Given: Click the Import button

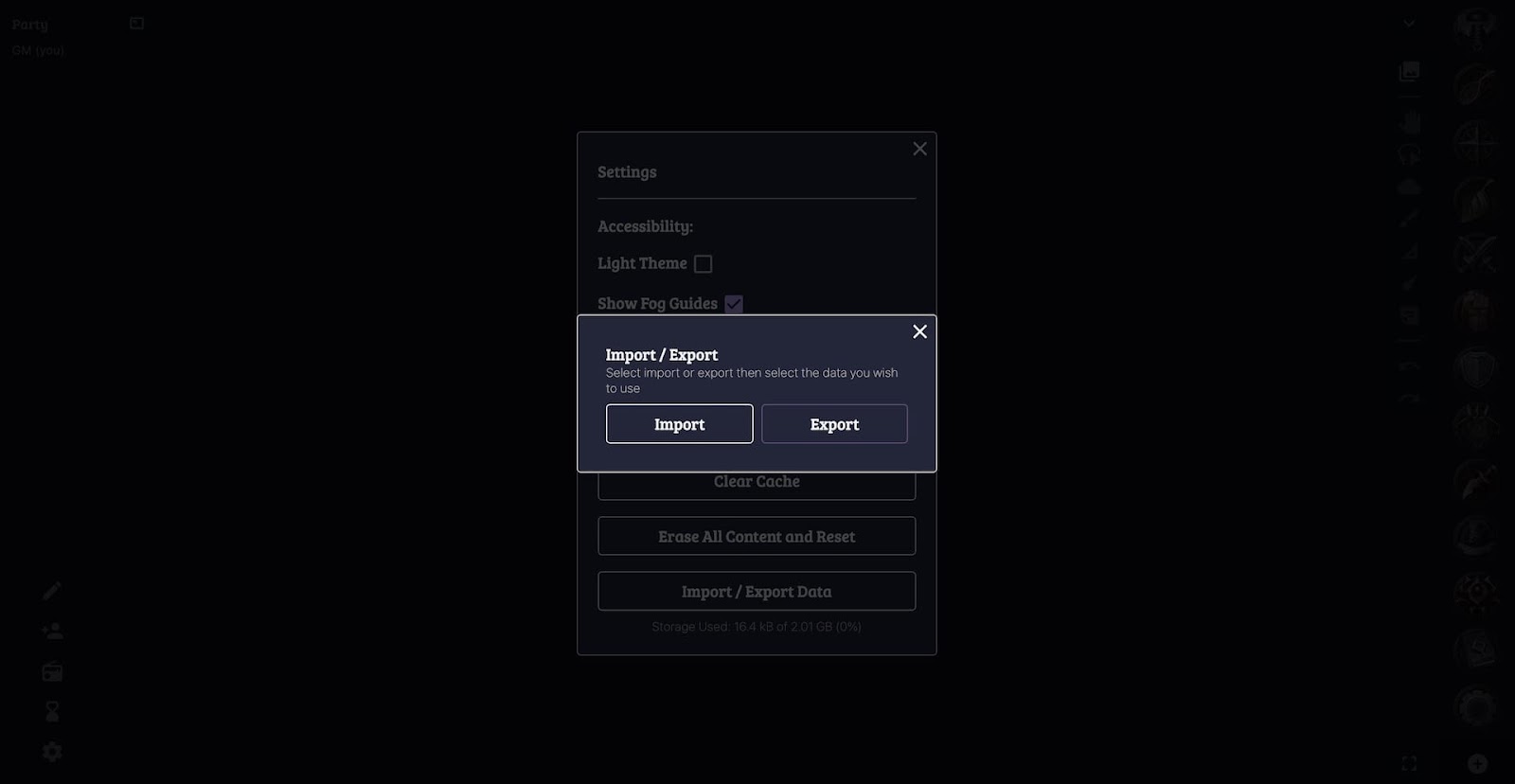Looking at the screenshot, I should coord(679,424).
